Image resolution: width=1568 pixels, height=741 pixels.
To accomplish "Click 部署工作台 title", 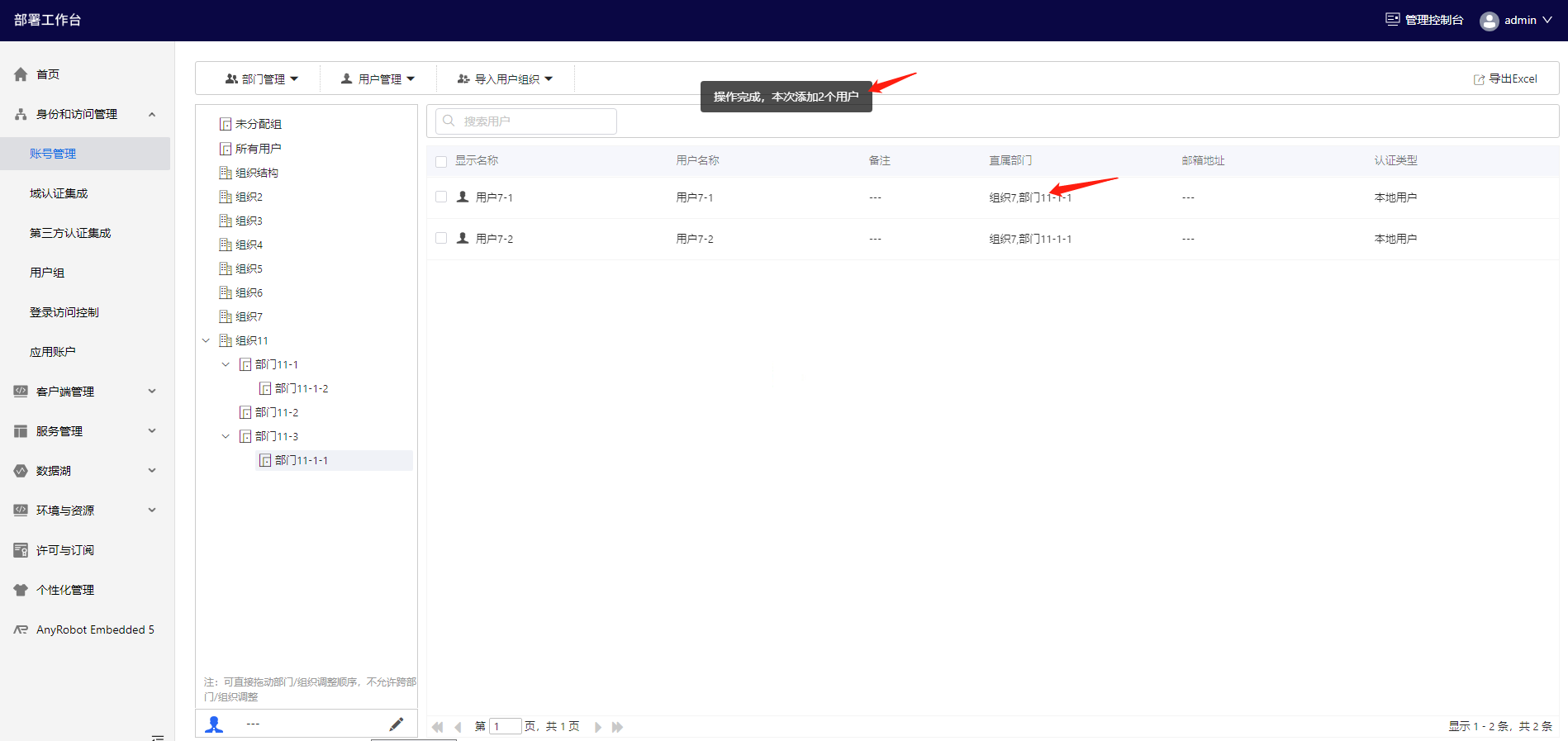I will click(47, 20).
